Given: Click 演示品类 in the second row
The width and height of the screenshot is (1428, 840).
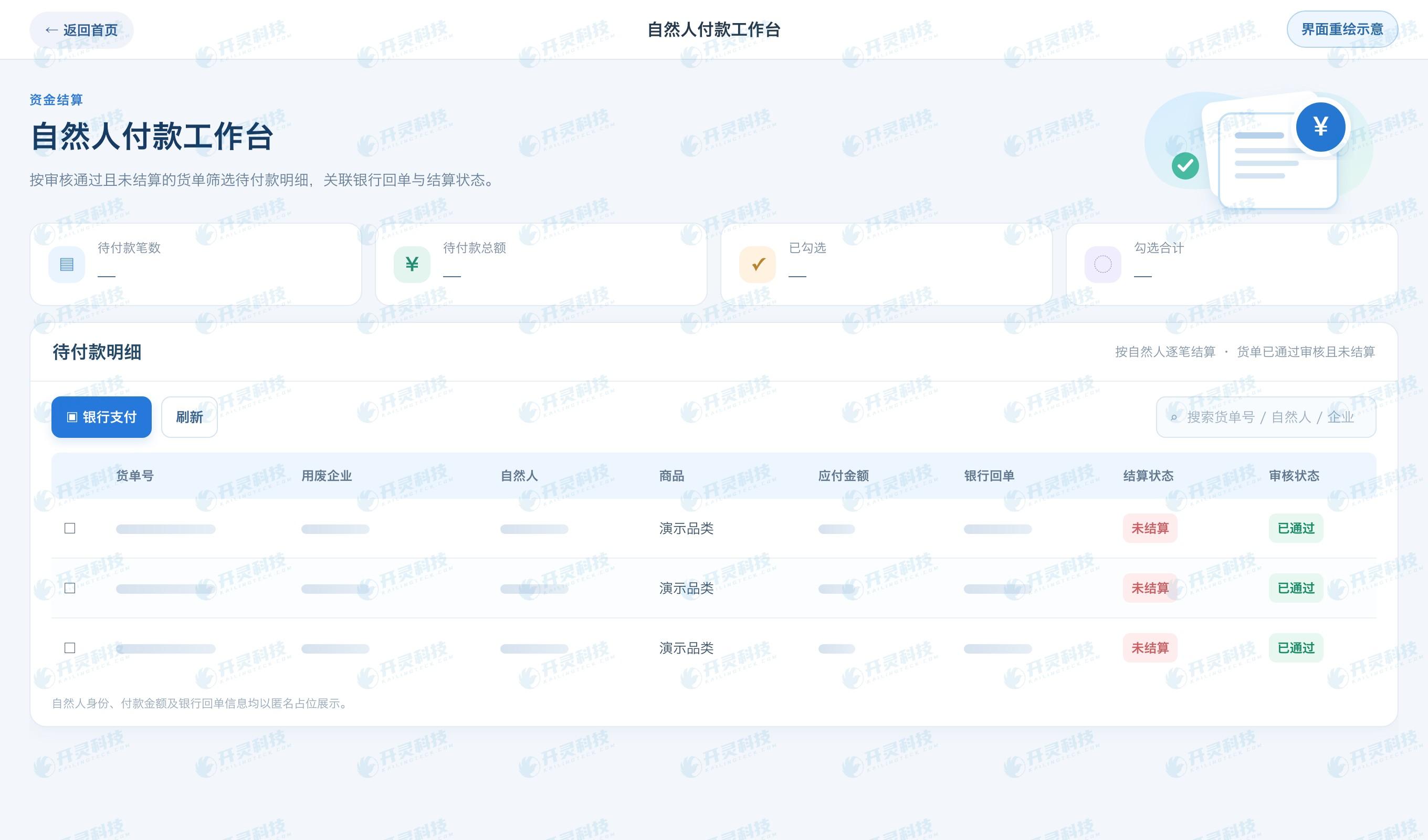Looking at the screenshot, I should coord(686,589).
